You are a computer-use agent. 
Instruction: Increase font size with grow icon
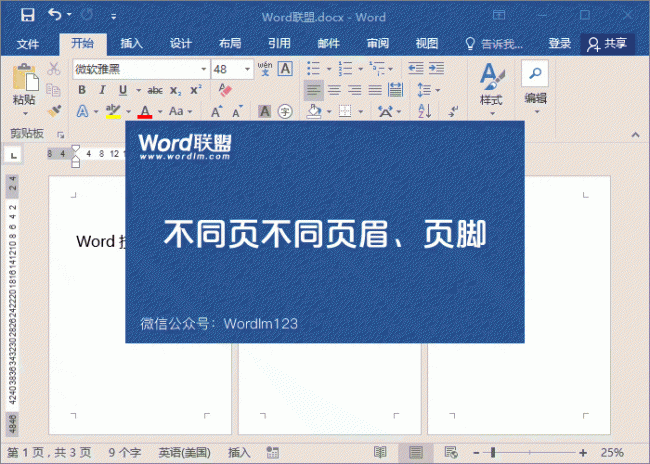[216, 111]
